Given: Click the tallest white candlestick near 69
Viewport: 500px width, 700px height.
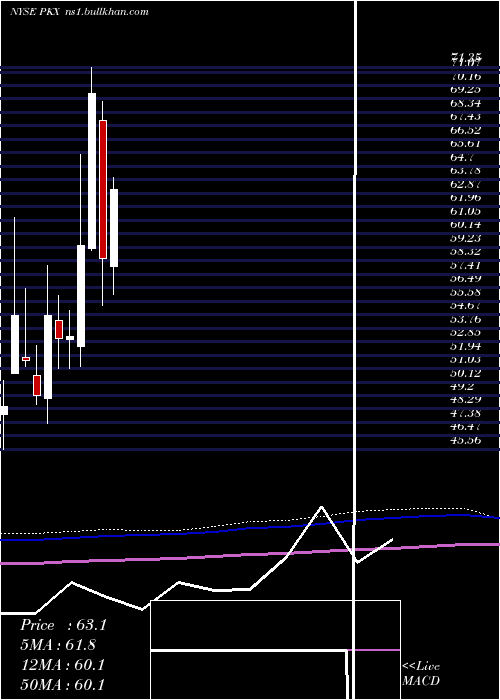Looking at the screenshot, I should (92, 171).
